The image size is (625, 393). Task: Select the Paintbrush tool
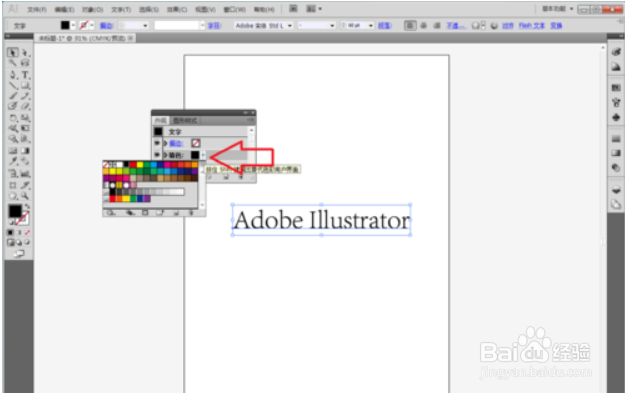pyautogui.click(x=12, y=96)
